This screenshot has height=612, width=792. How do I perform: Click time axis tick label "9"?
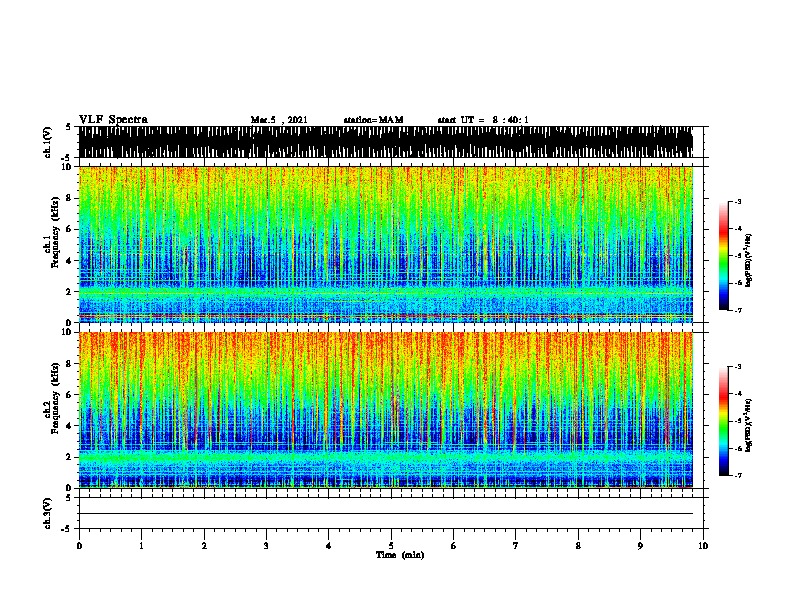coord(640,545)
